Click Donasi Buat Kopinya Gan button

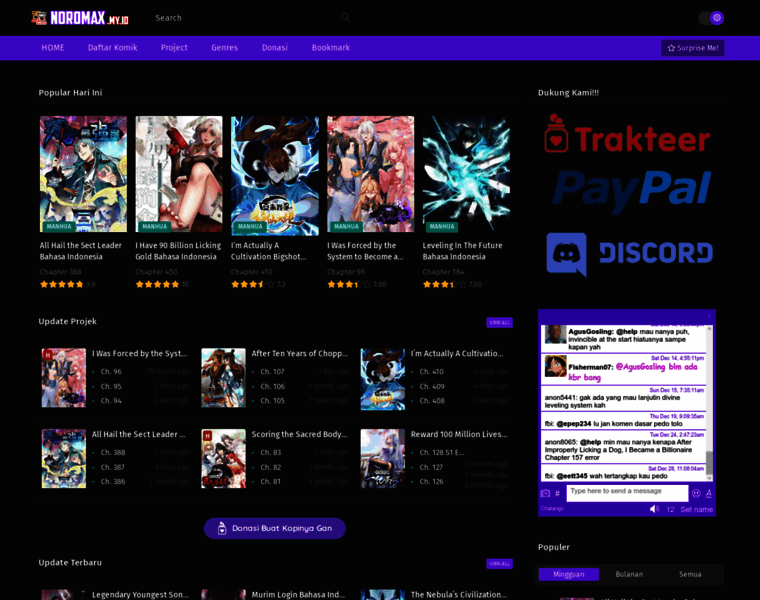tap(275, 528)
